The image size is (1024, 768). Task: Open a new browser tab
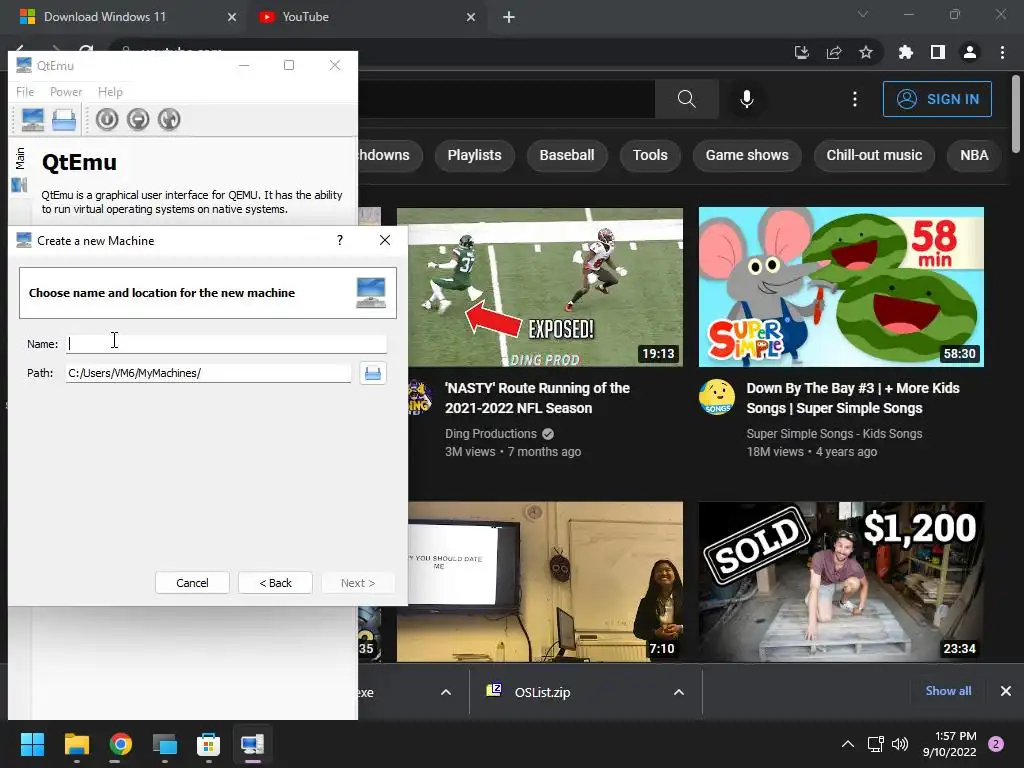point(509,17)
